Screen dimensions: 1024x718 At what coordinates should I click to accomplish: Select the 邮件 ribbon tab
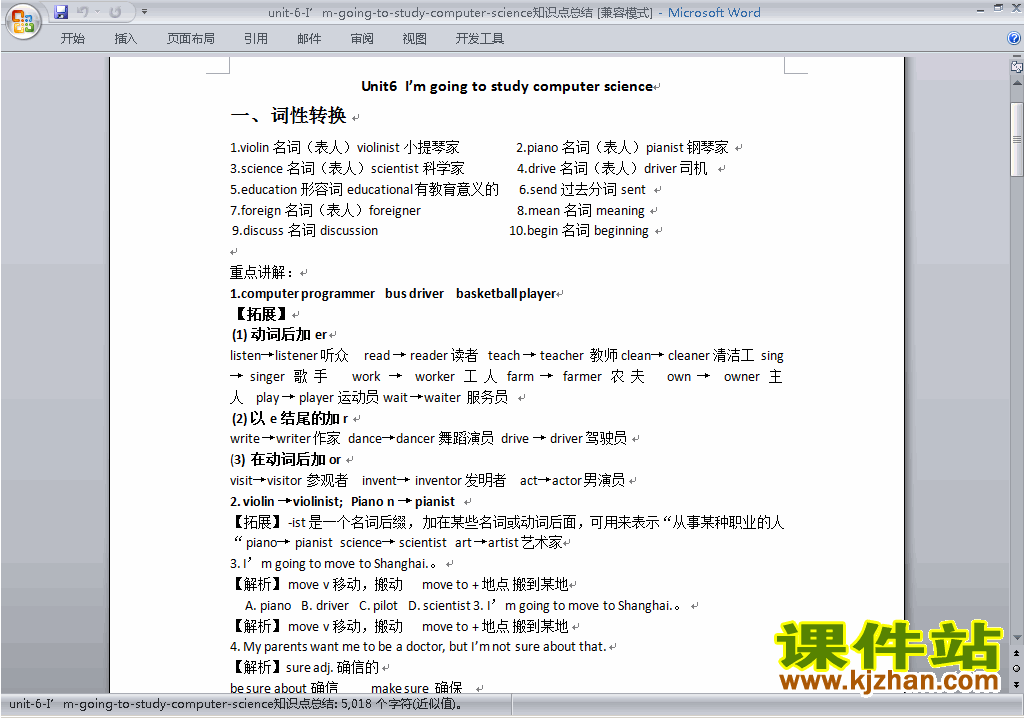(x=309, y=39)
